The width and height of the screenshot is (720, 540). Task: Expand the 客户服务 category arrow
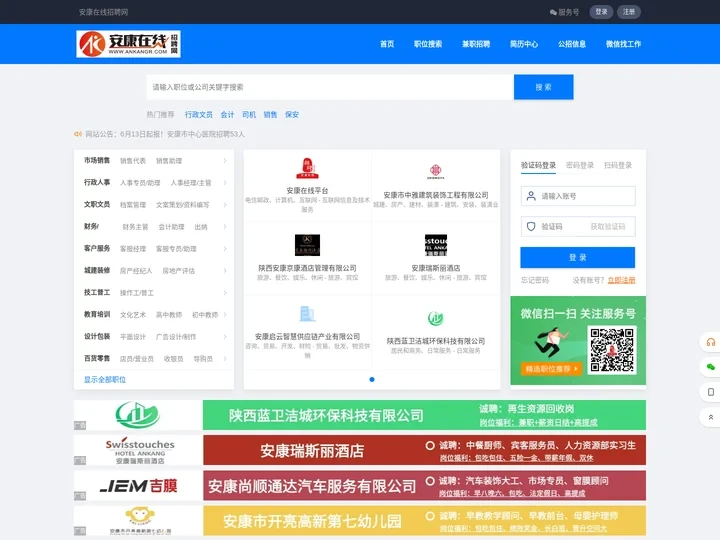(x=225, y=249)
